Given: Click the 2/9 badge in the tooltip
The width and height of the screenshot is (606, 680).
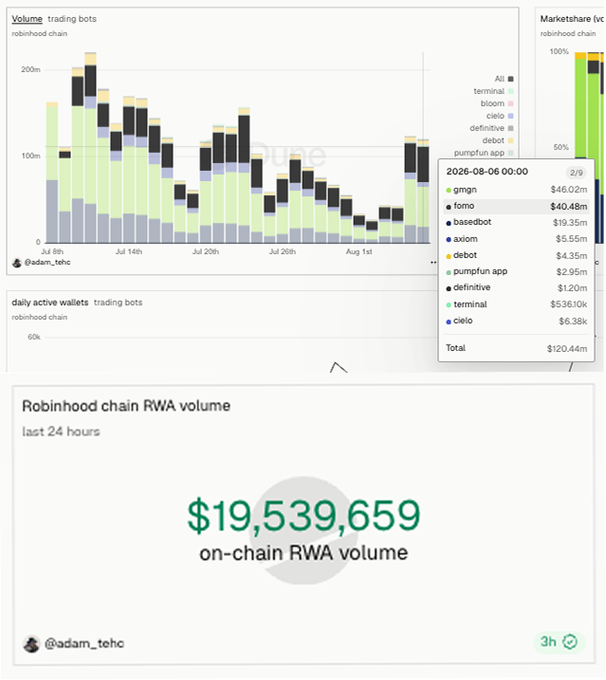Looking at the screenshot, I should click(x=576, y=173).
